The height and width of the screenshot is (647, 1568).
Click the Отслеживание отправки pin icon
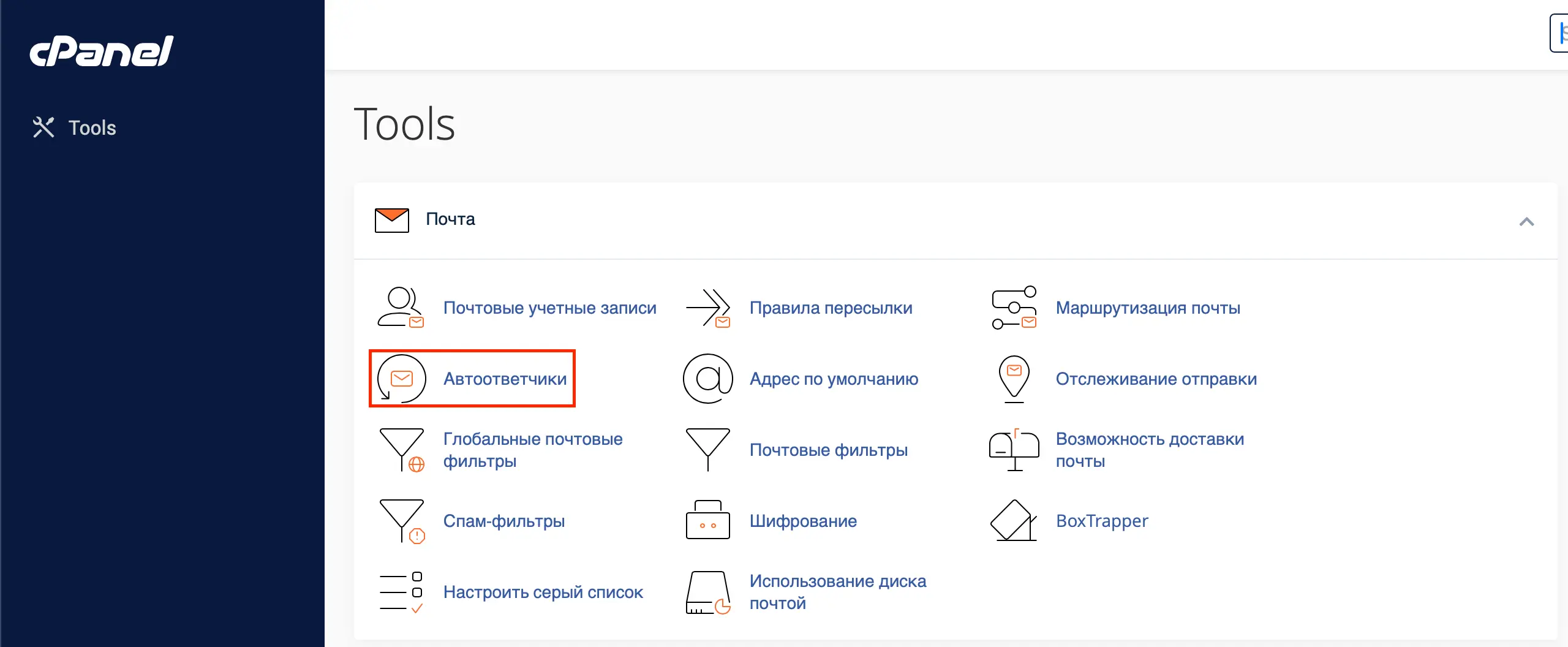tap(1014, 379)
